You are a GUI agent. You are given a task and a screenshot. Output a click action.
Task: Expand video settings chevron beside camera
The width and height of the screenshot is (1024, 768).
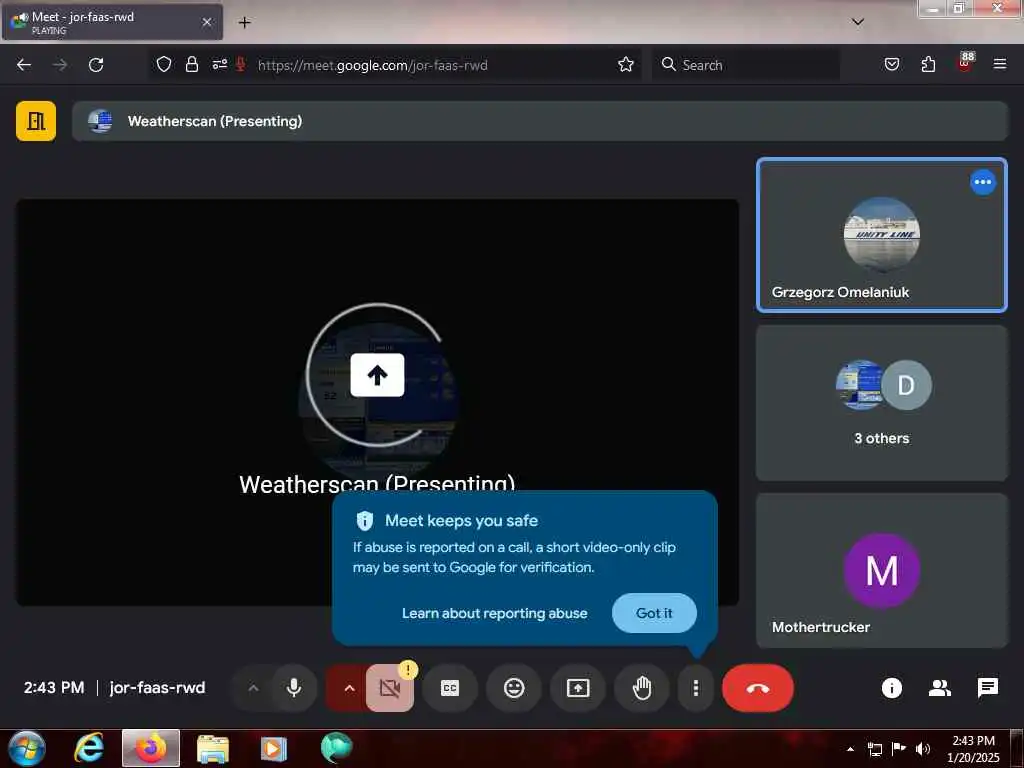(x=349, y=688)
